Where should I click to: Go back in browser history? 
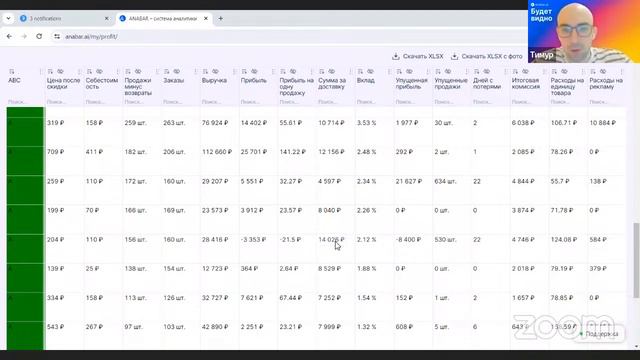point(9,36)
